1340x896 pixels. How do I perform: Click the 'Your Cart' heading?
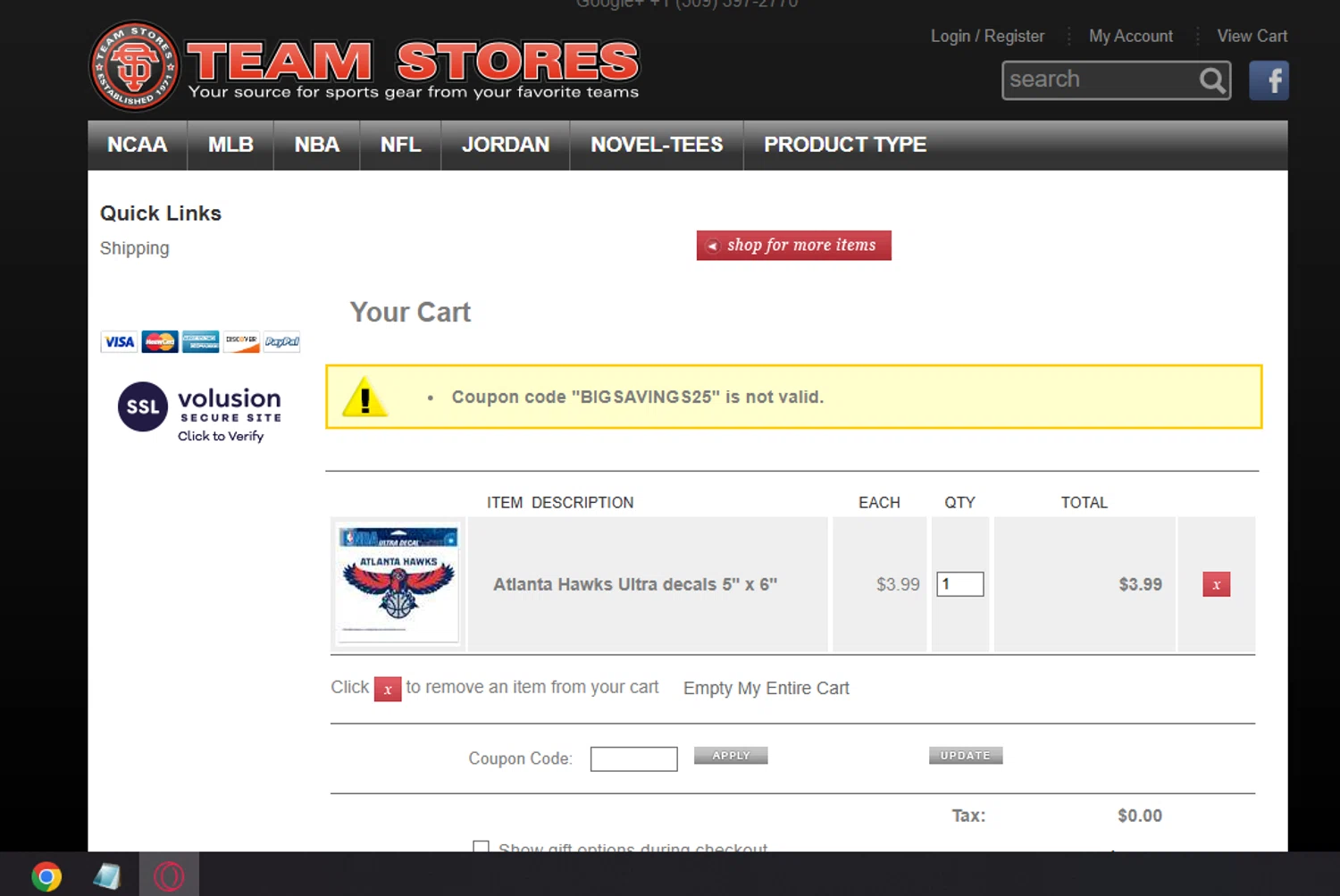(410, 313)
